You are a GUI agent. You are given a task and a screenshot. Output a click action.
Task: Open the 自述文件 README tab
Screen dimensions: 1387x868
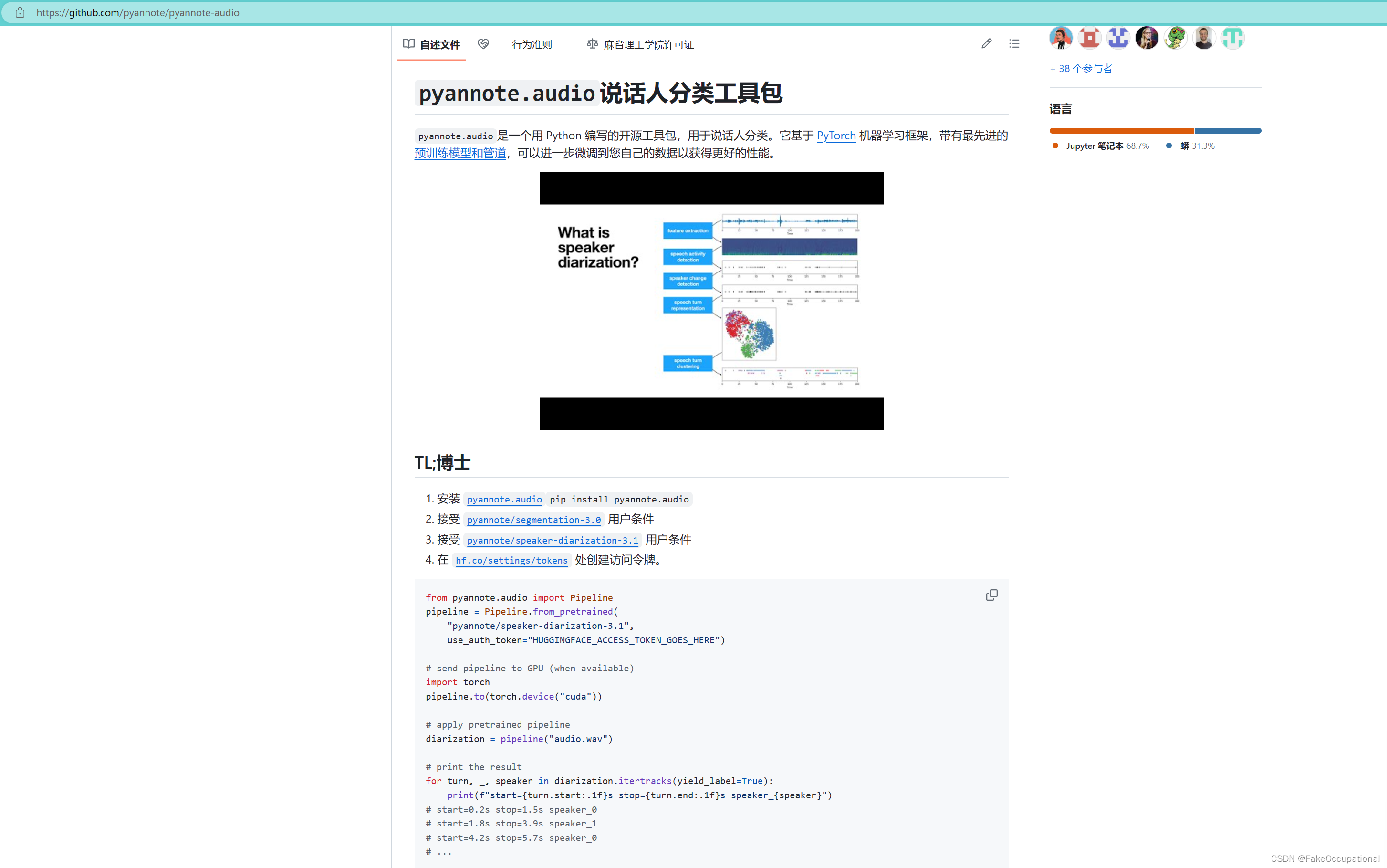pos(431,44)
